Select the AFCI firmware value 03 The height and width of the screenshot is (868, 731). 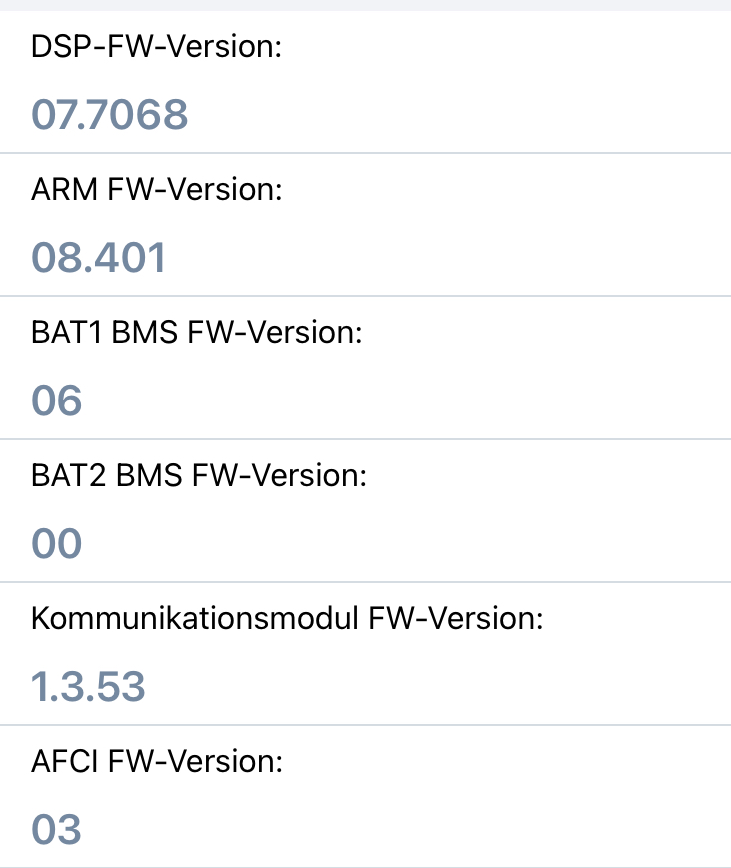tap(57, 830)
